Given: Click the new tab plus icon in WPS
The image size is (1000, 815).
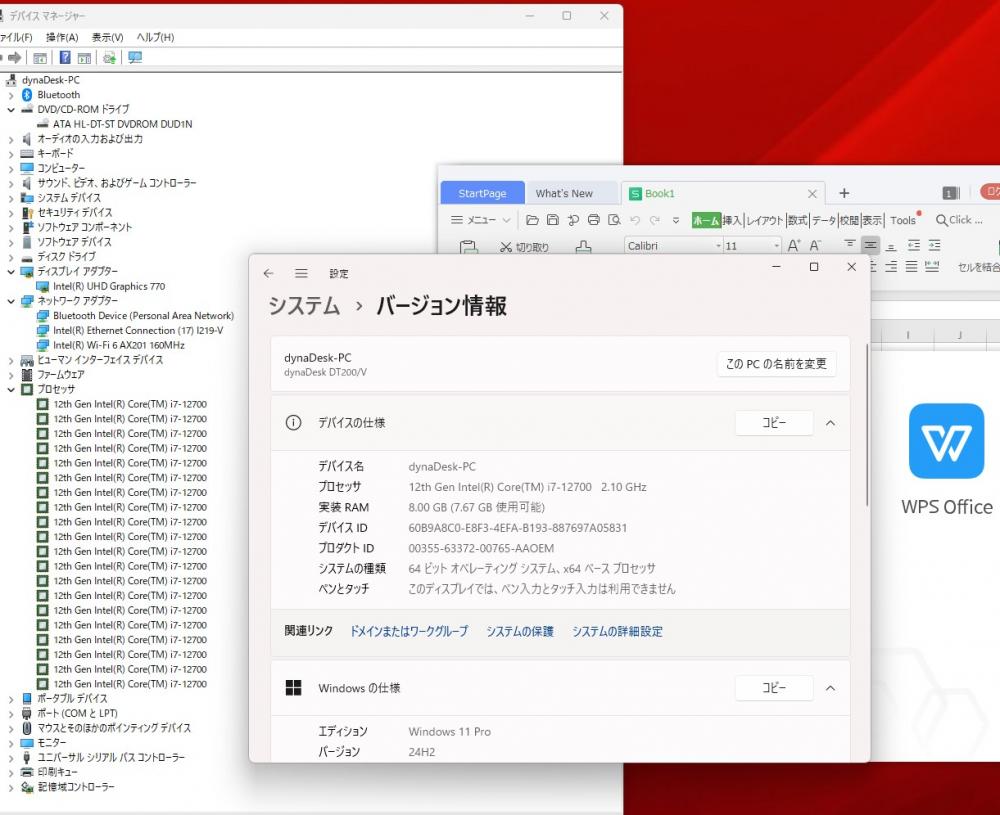Looking at the screenshot, I should [x=844, y=193].
